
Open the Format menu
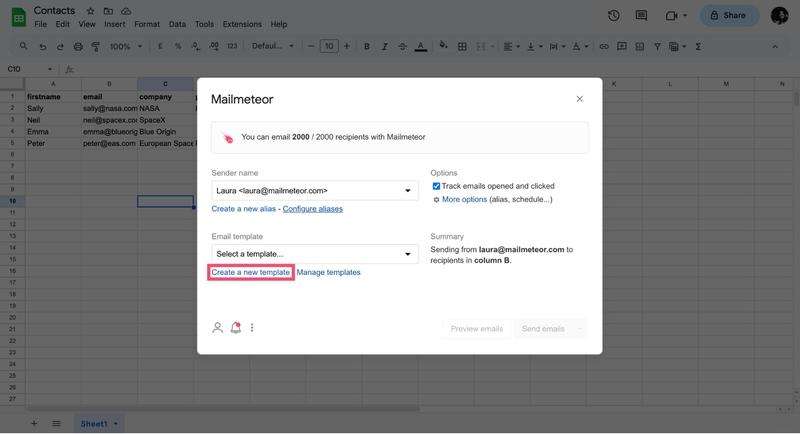point(147,24)
